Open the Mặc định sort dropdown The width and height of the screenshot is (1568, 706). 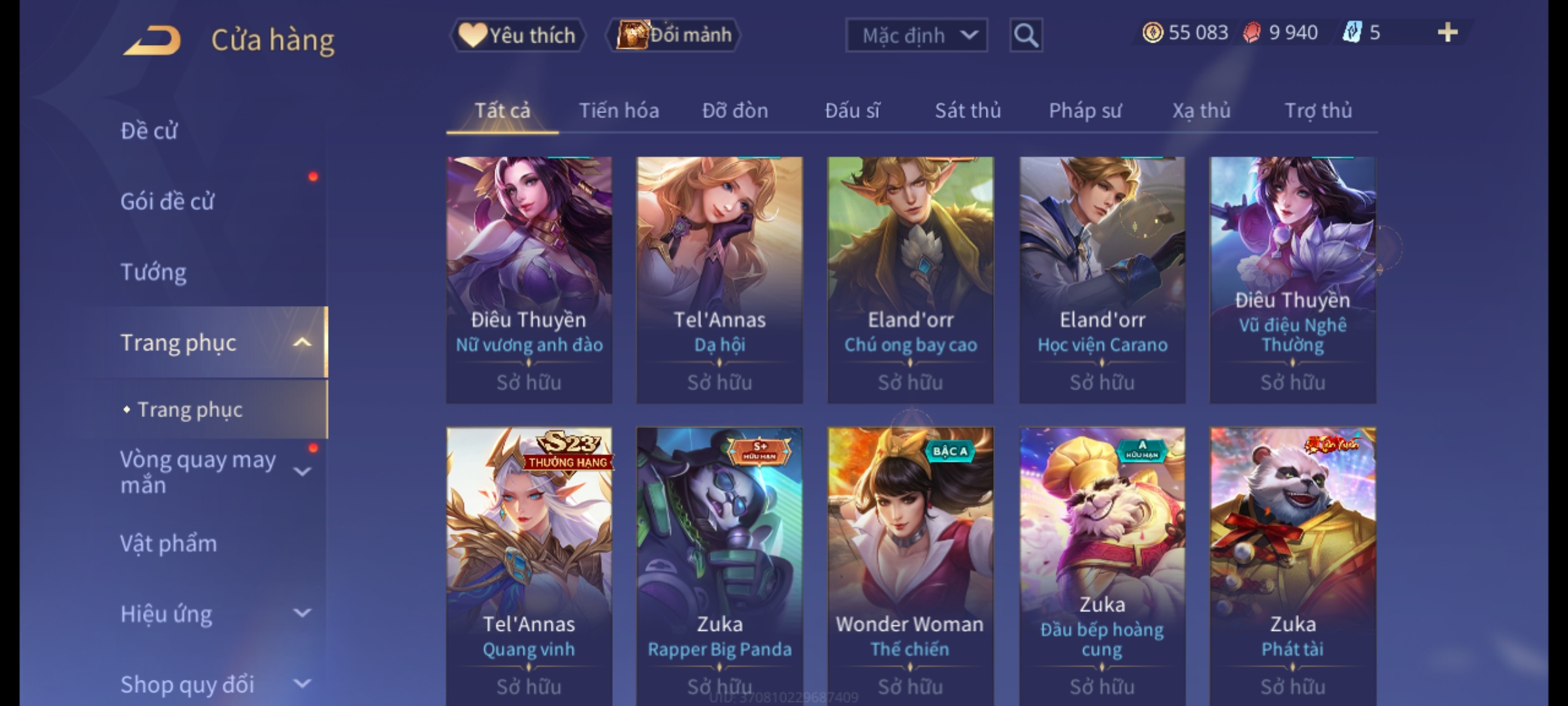click(916, 35)
